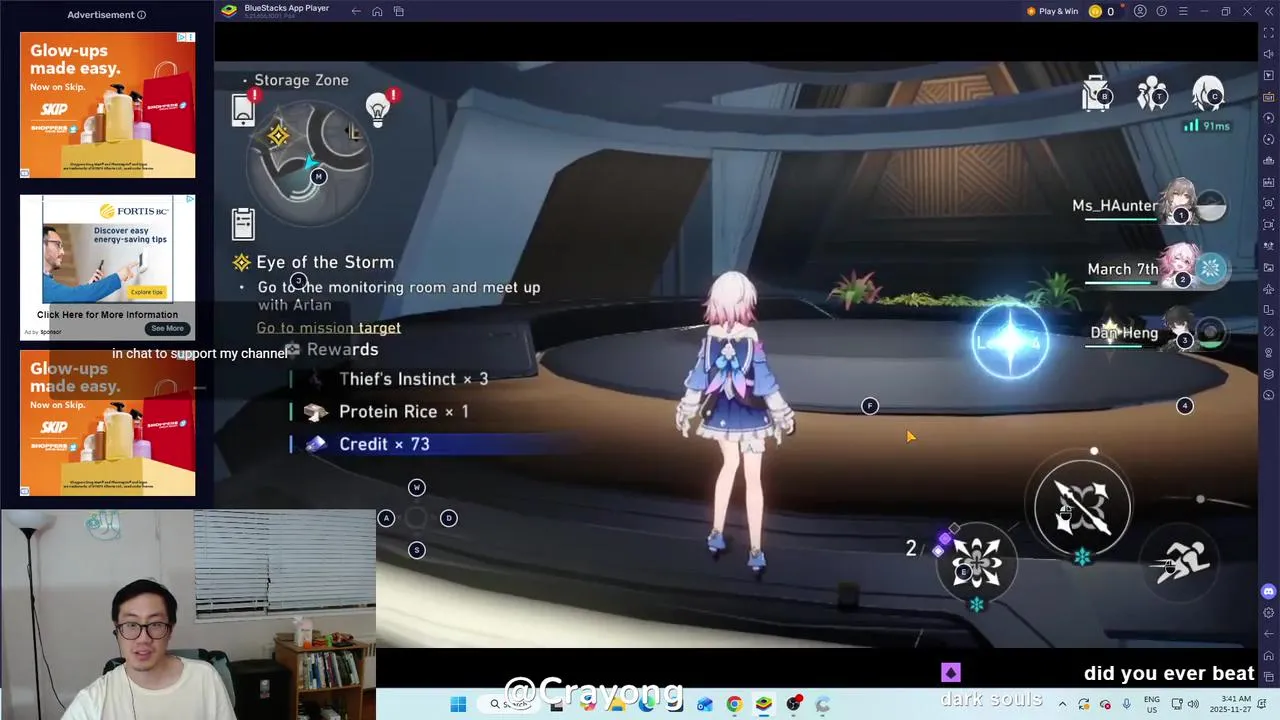Tap the basic attack button
This screenshot has height=720, width=1280.
pyautogui.click(x=1083, y=508)
